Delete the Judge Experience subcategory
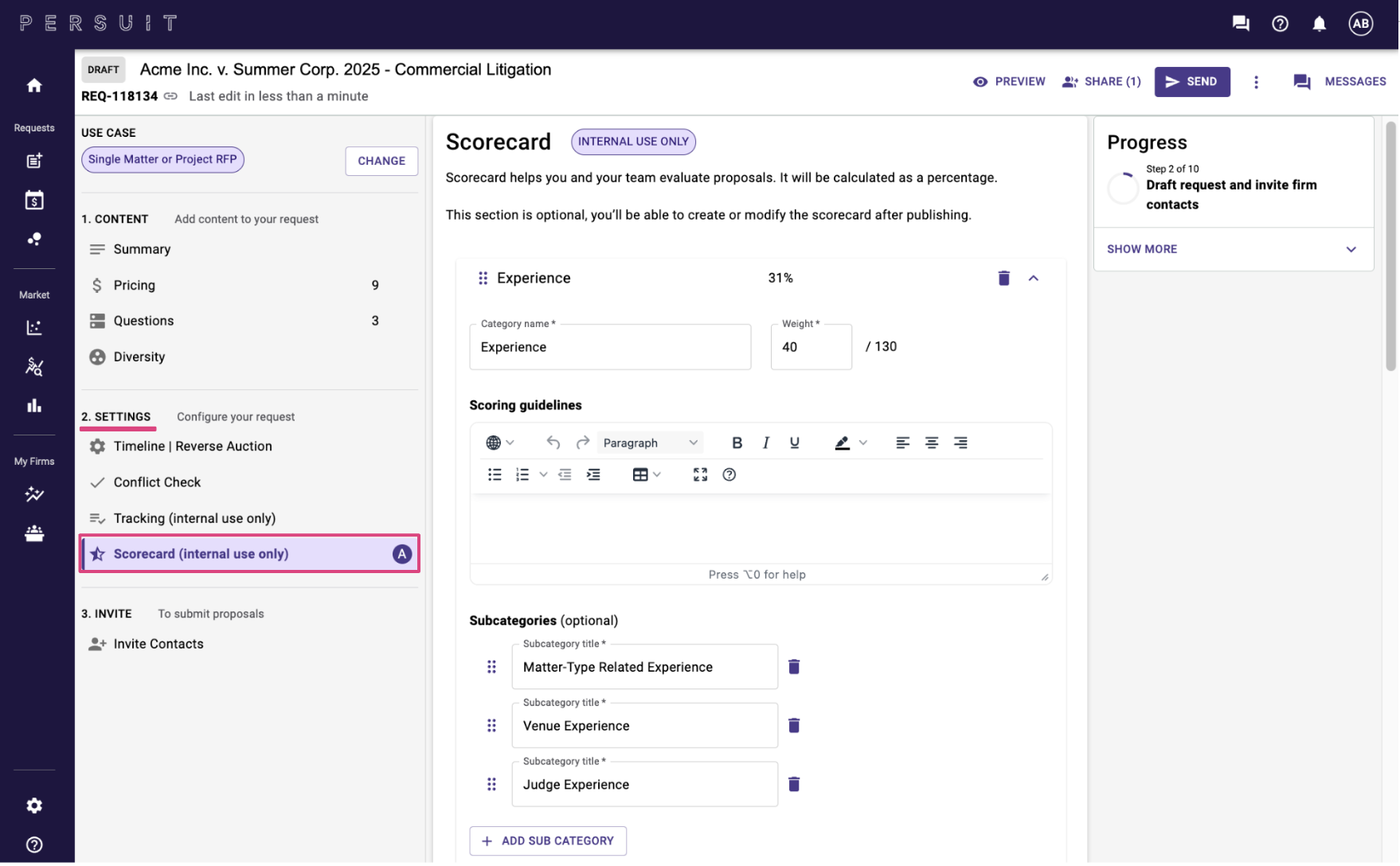Screen dimensions: 1400x866 (x=794, y=785)
